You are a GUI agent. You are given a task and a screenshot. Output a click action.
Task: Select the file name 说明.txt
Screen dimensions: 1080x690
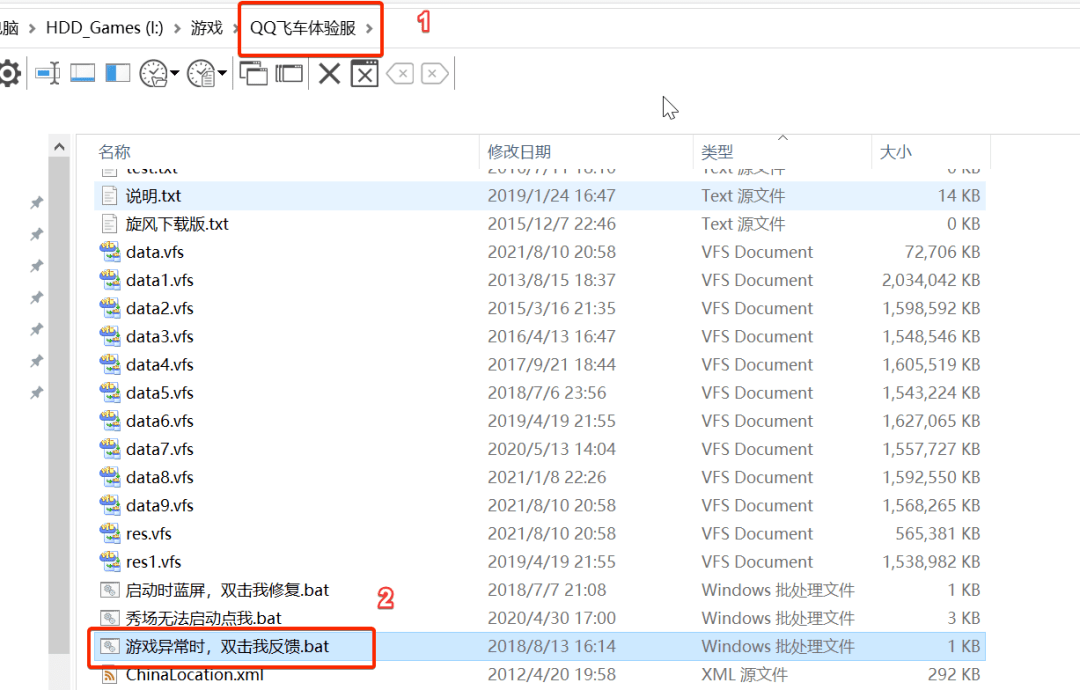click(153, 196)
